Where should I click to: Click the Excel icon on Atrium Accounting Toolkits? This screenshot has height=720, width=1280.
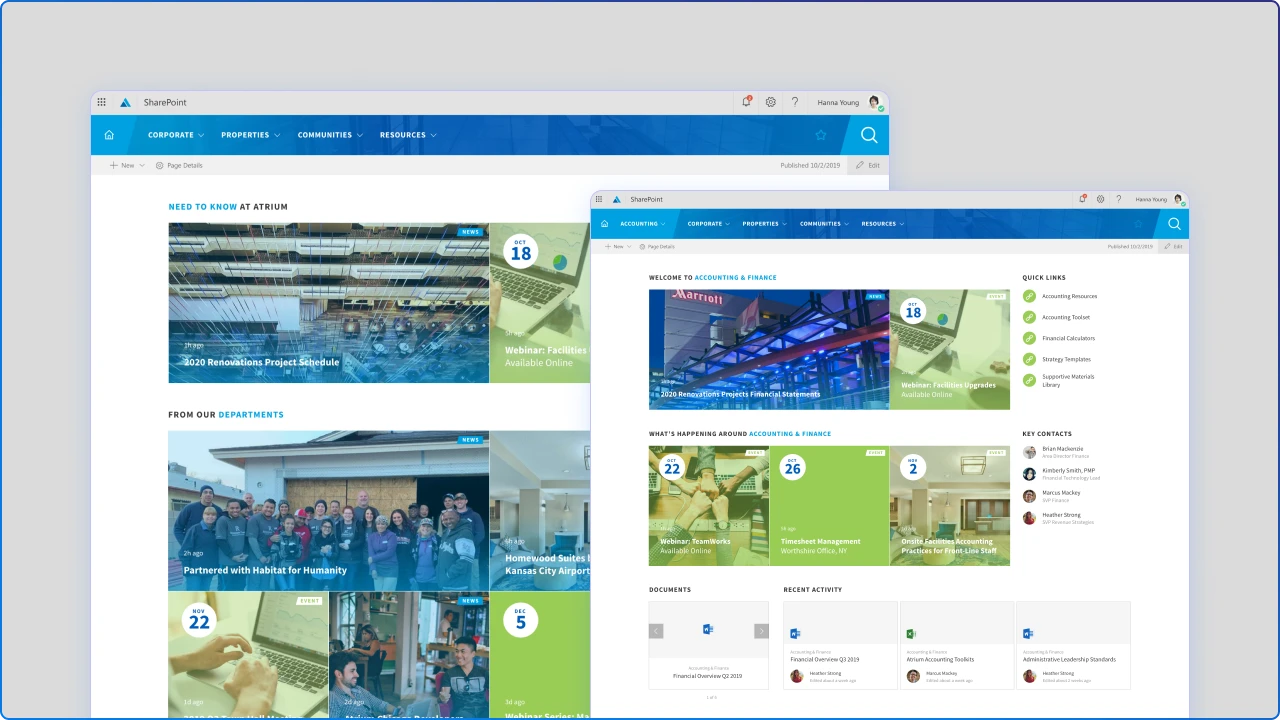912,633
